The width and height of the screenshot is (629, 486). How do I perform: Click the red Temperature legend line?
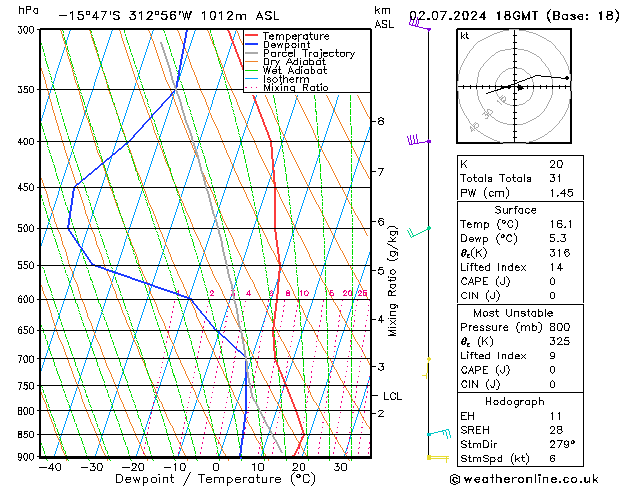tap(251, 36)
